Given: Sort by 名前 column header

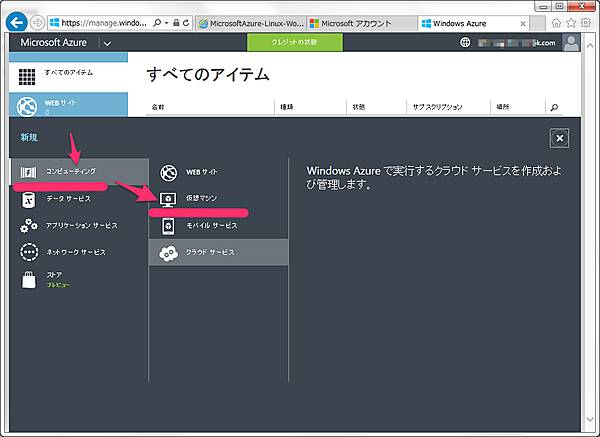Looking at the screenshot, I should [x=158, y=106].
